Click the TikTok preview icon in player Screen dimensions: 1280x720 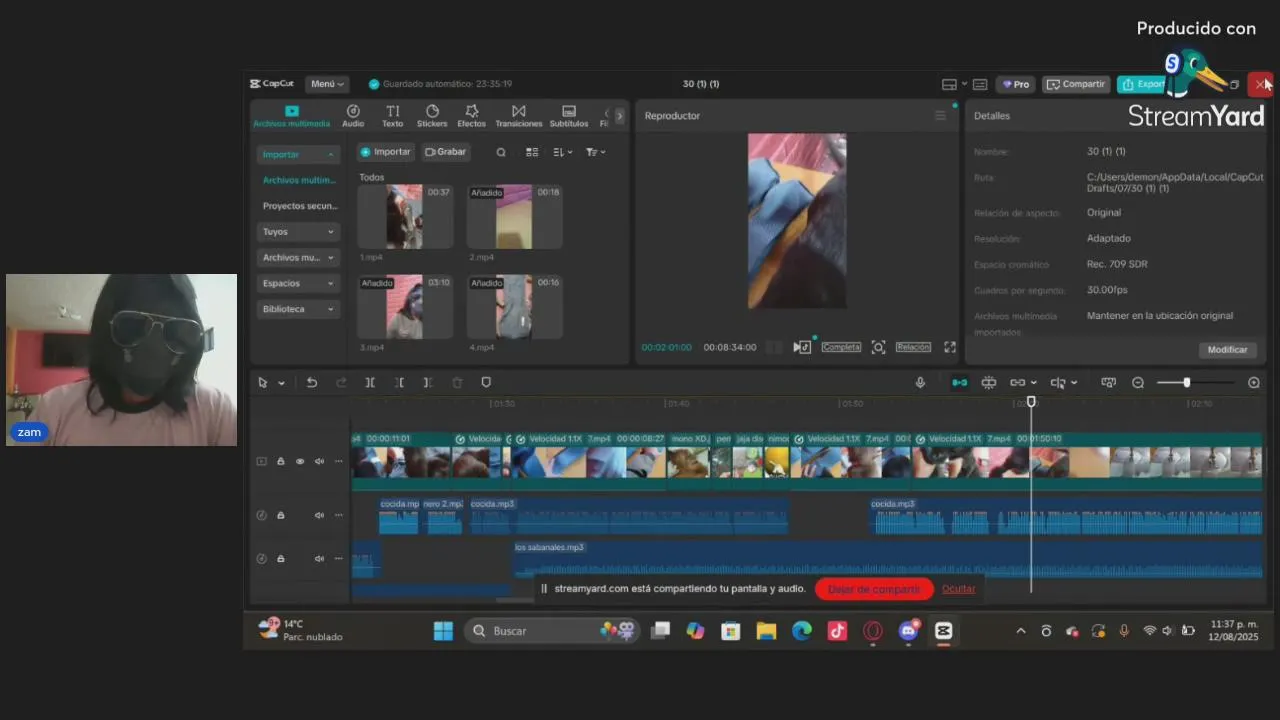click(x=802, y=347)
